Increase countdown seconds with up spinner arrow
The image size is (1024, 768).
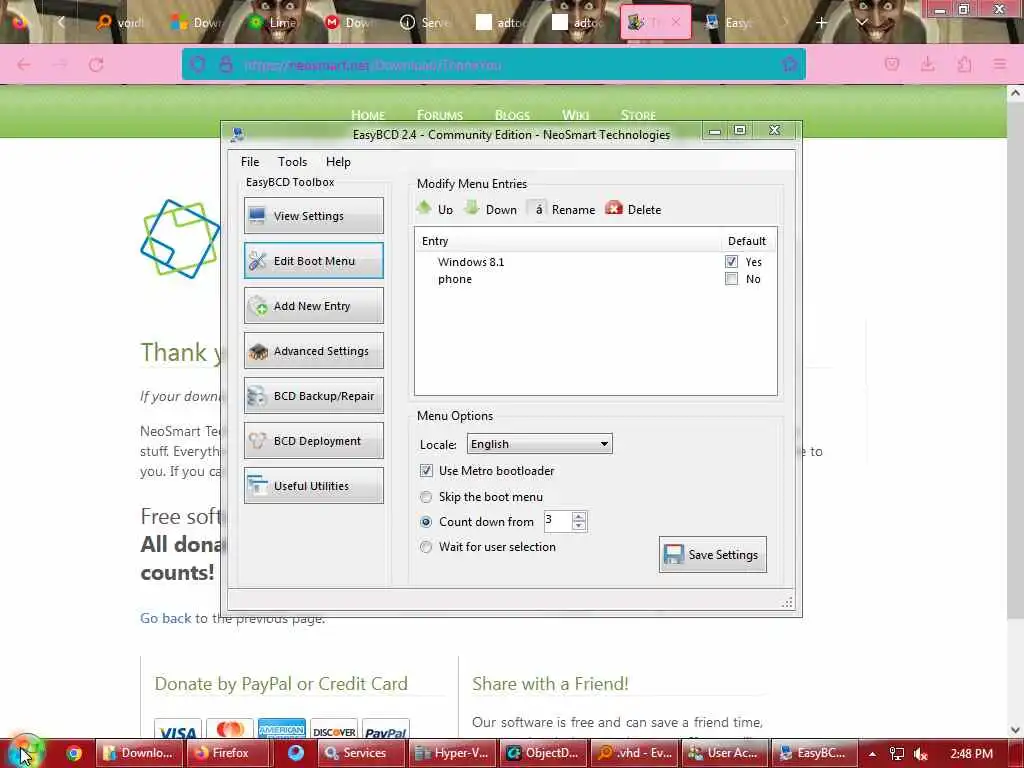coord(579,516)
